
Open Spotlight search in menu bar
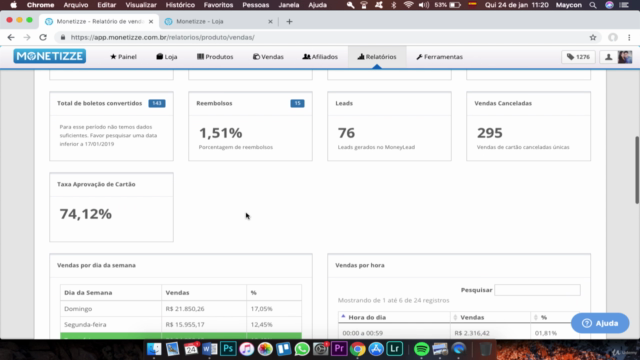tap(593, 5)
